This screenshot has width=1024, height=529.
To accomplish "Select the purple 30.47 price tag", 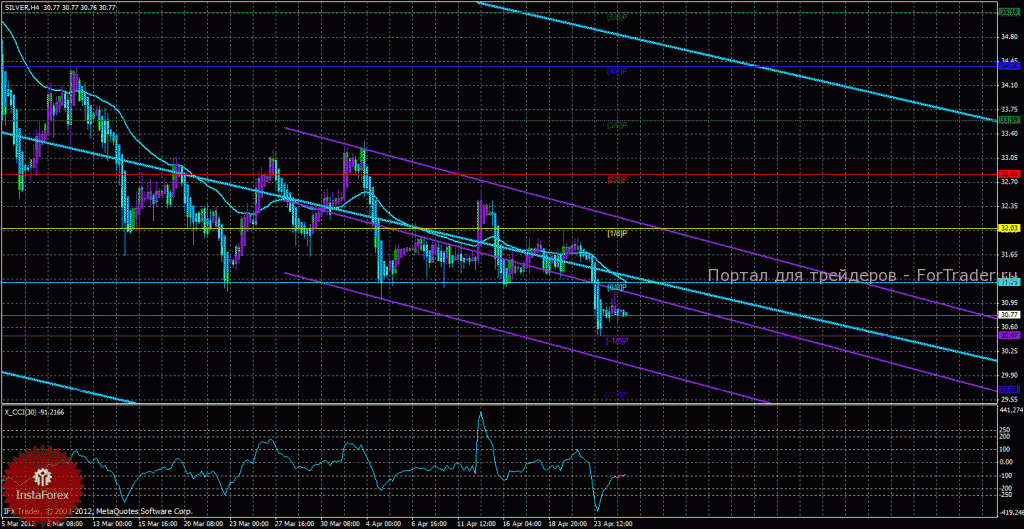I will (x=1010, y=335).
